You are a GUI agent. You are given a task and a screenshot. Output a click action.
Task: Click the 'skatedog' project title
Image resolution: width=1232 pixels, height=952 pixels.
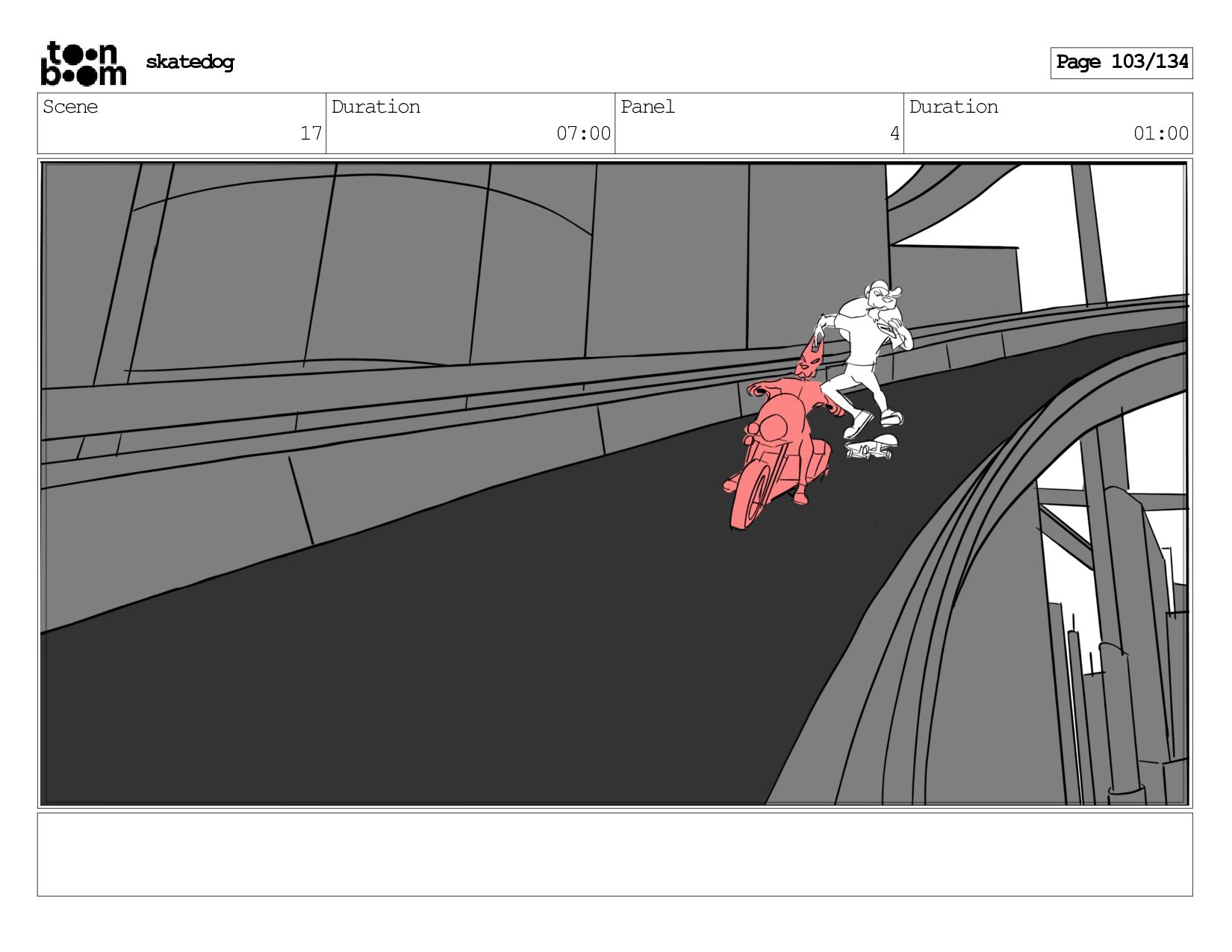tap(190, 62)
